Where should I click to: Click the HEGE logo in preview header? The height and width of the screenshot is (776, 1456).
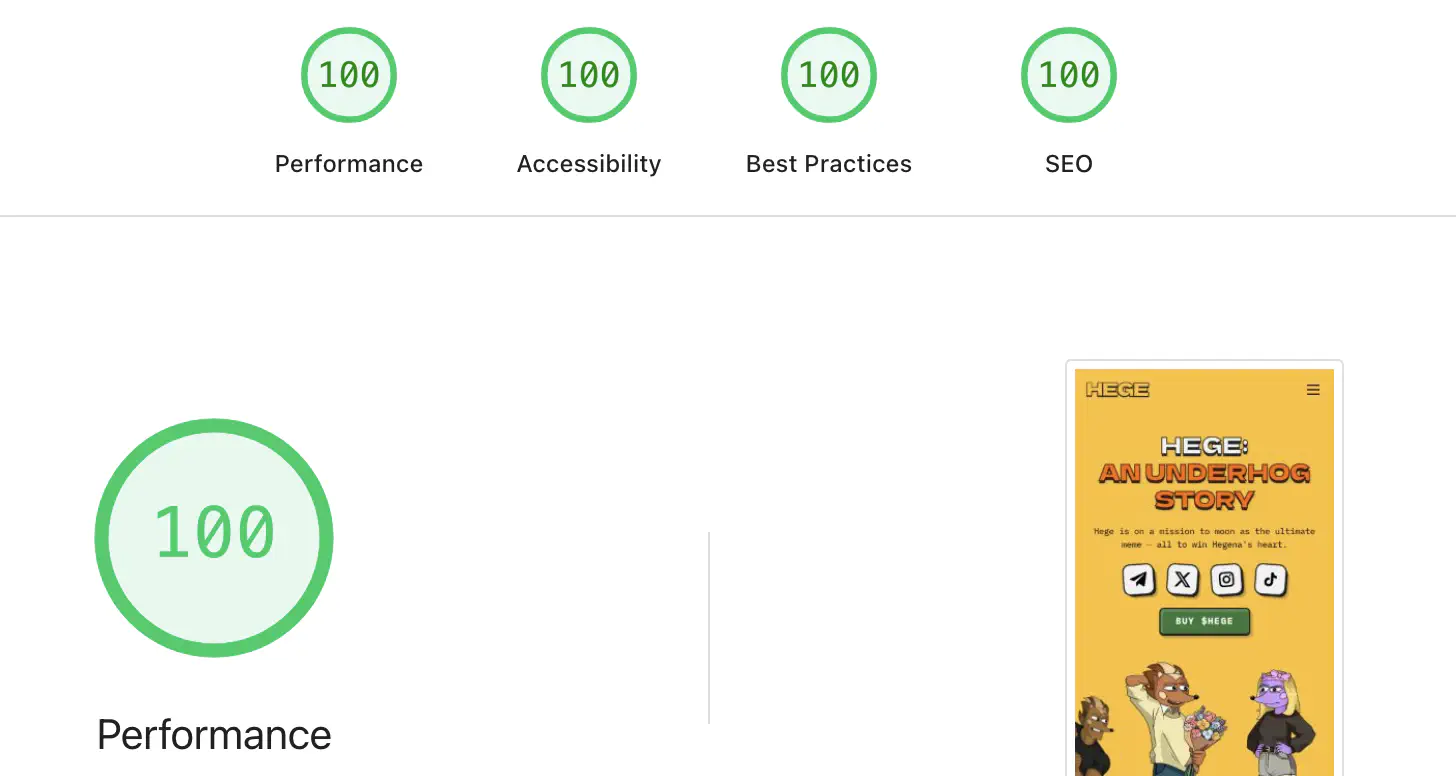coord(1117,390)
